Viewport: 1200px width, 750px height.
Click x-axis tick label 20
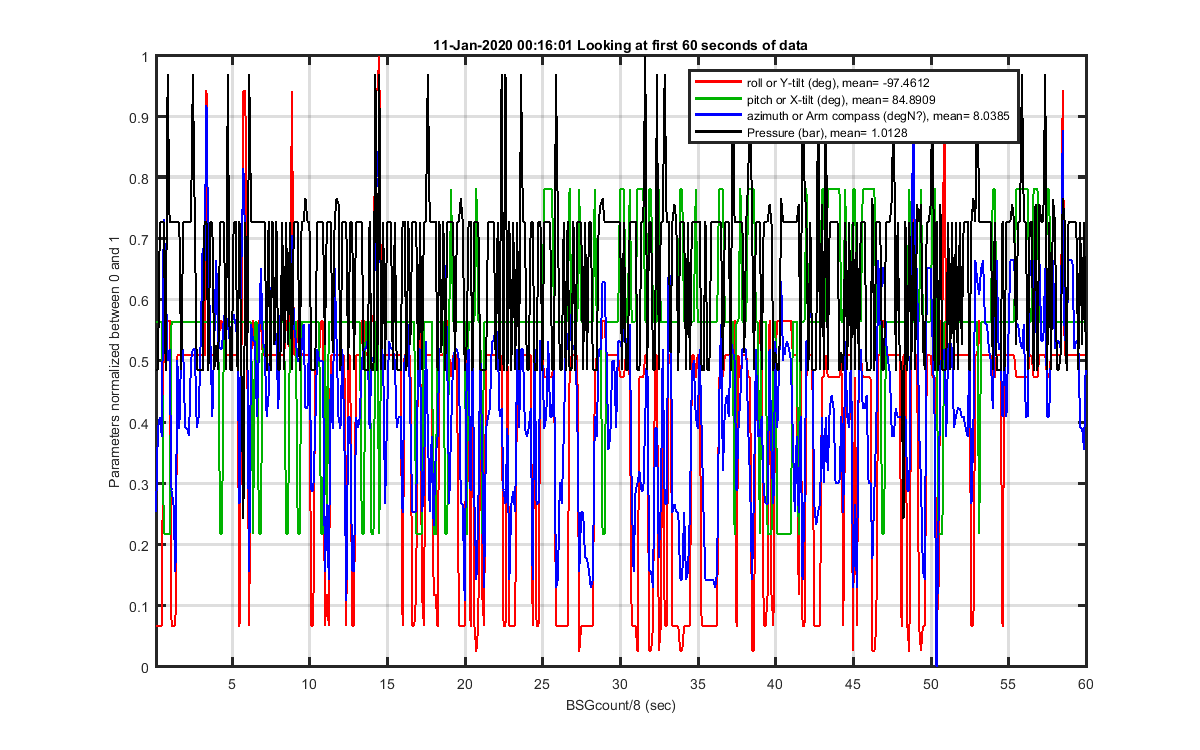click(464, 683)
